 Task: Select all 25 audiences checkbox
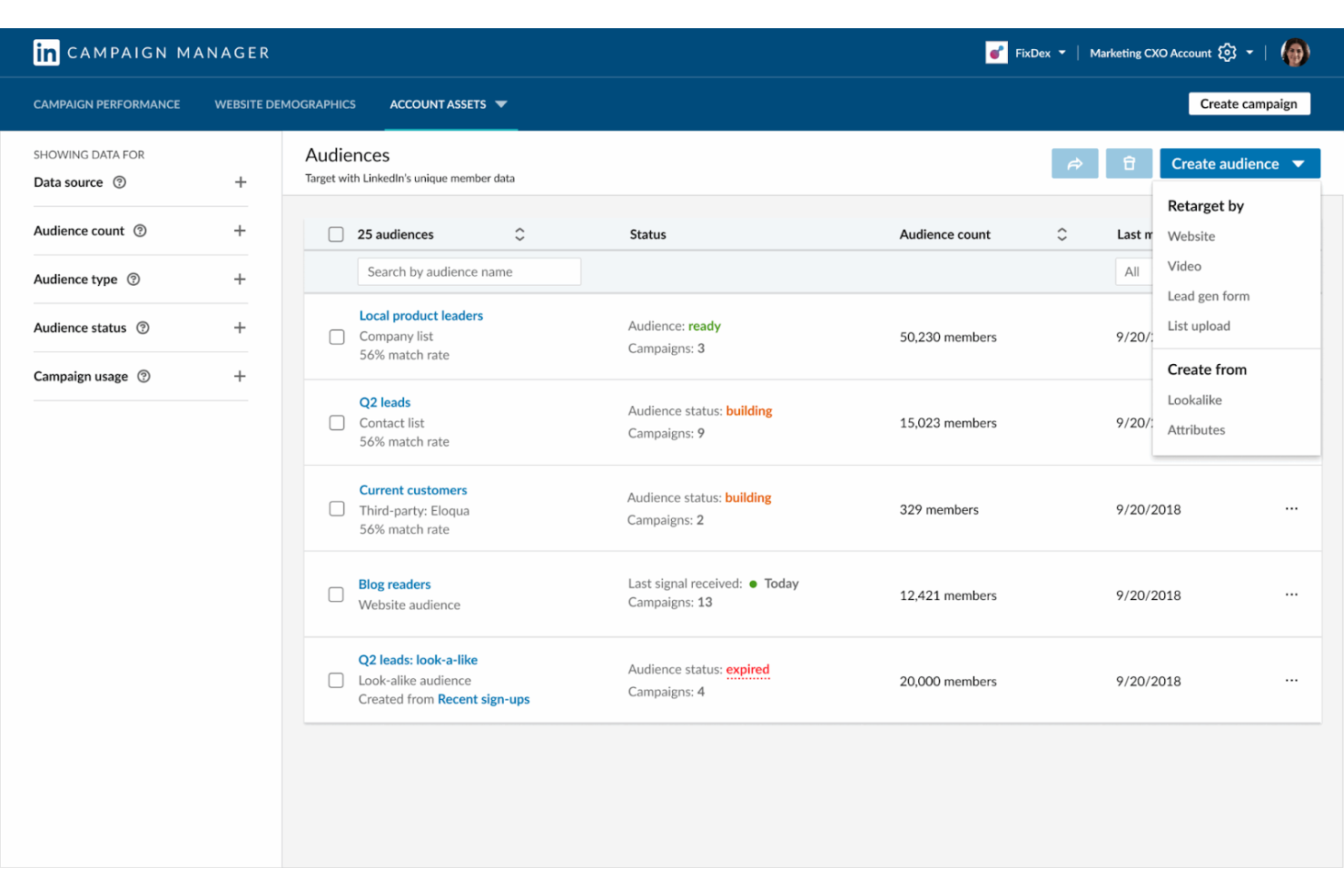click(336, 234)
